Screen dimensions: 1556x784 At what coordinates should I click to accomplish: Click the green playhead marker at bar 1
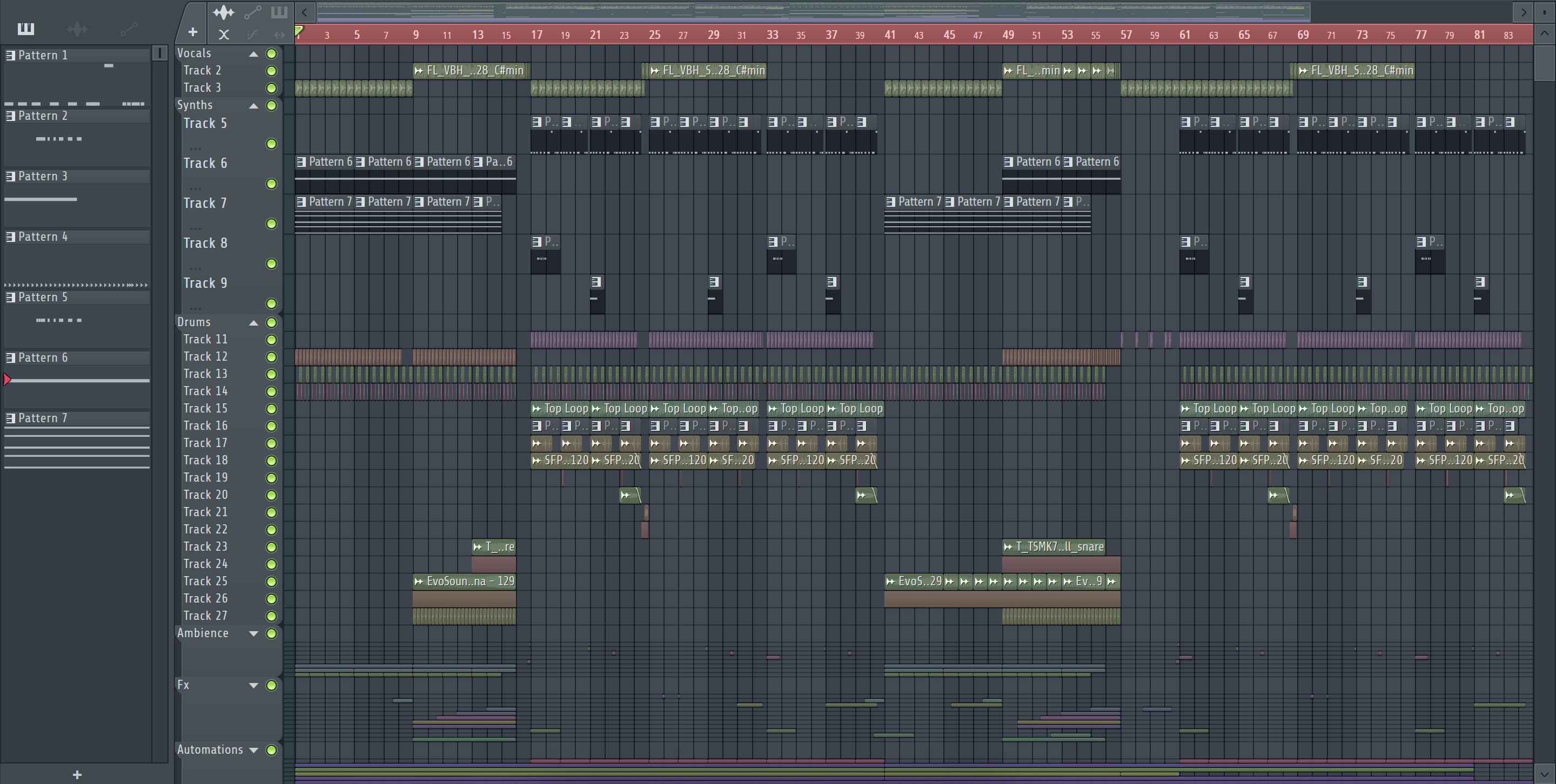pos(299,31)
